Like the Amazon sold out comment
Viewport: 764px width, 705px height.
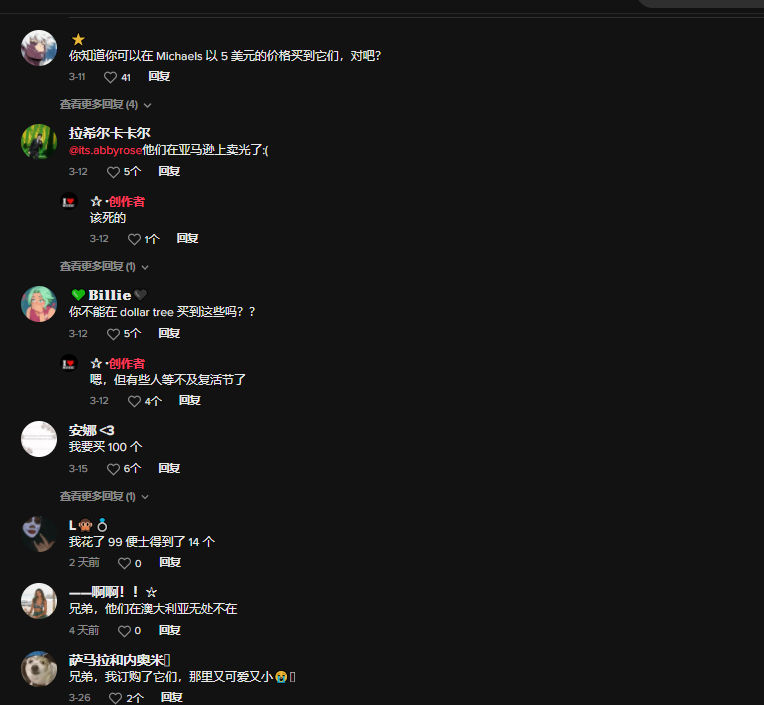coord(114,172)
